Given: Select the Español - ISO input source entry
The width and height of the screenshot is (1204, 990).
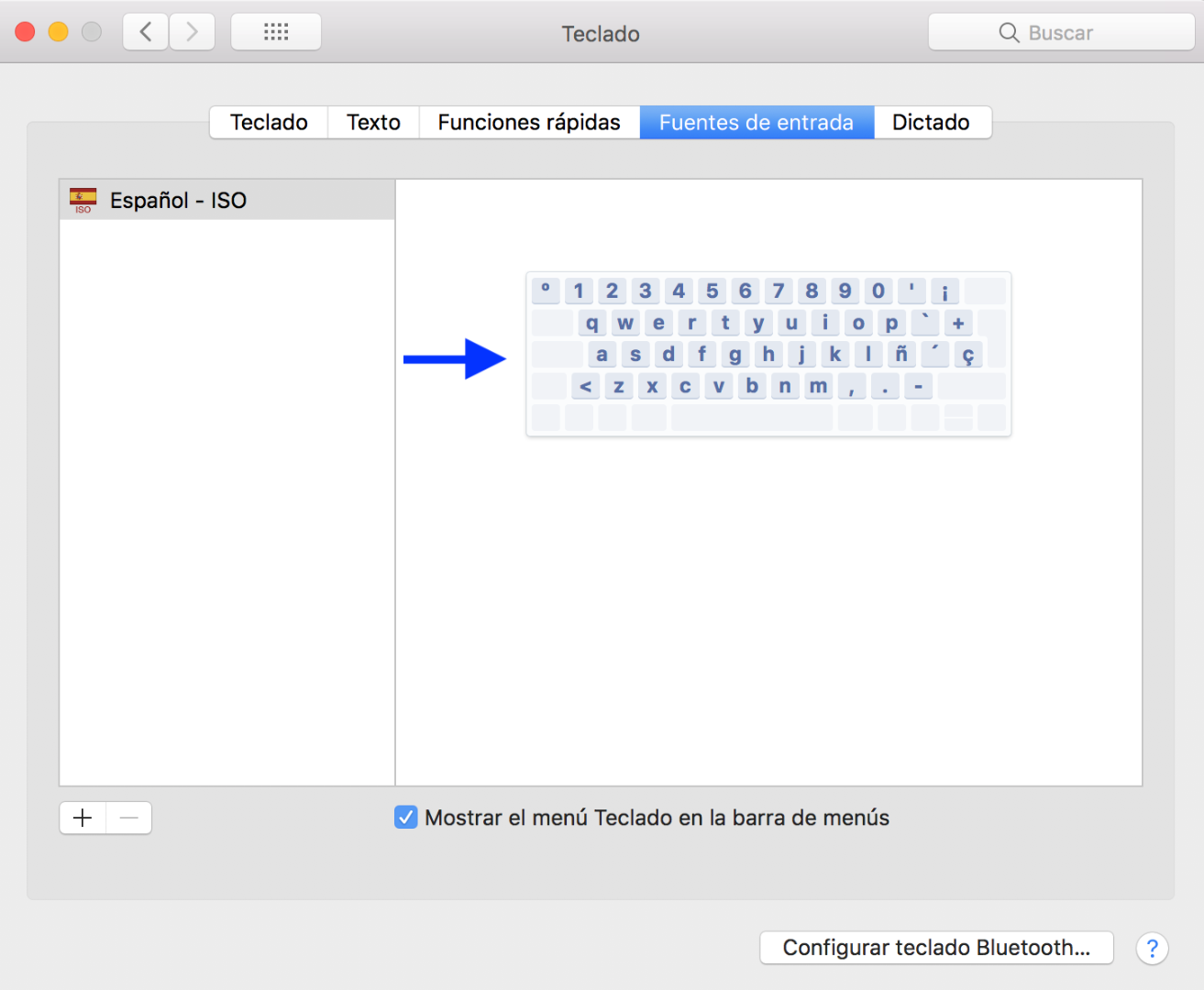Looking at the screenshot, I should [226, 199].
